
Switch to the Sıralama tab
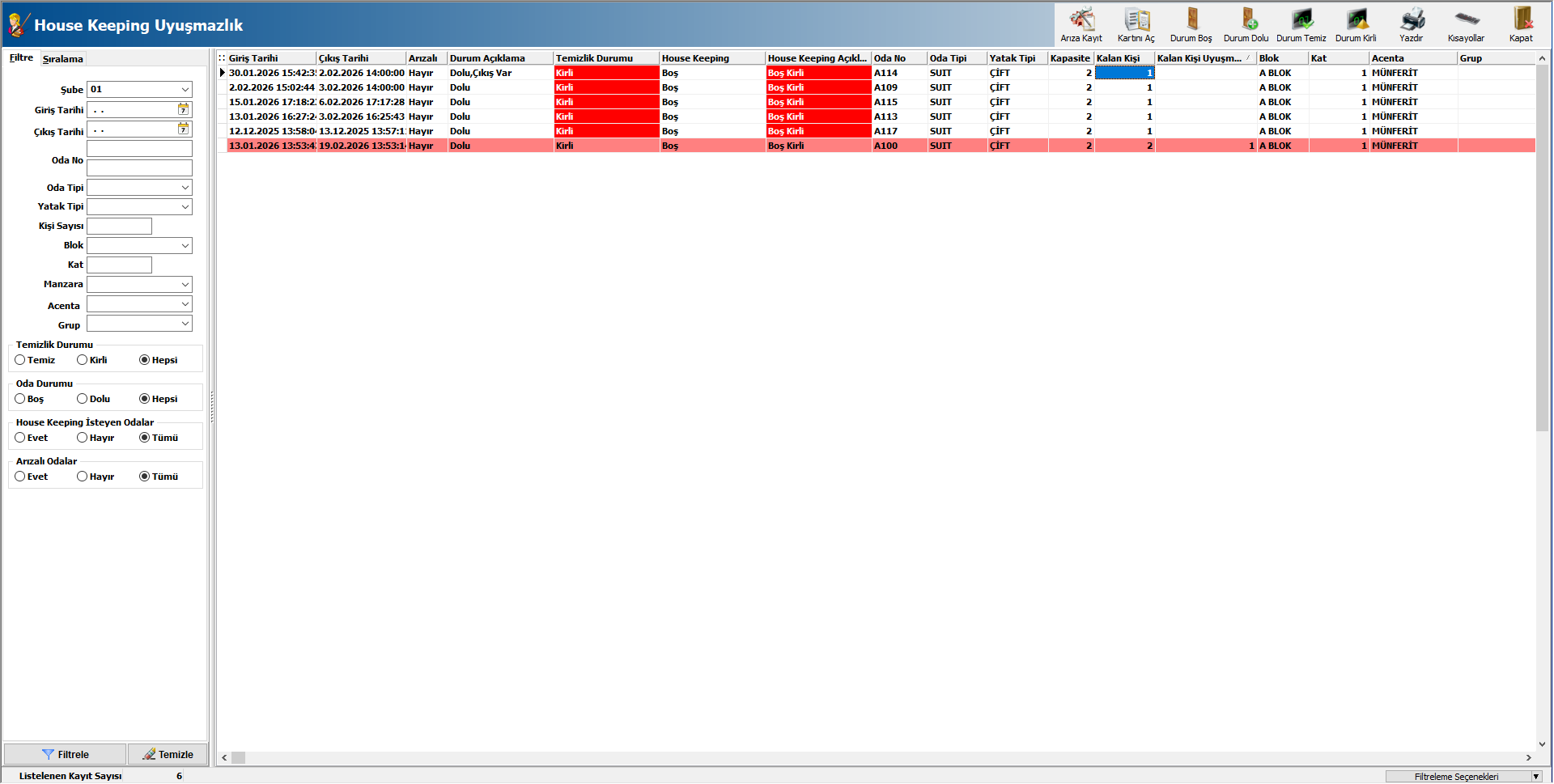point(63,59)
